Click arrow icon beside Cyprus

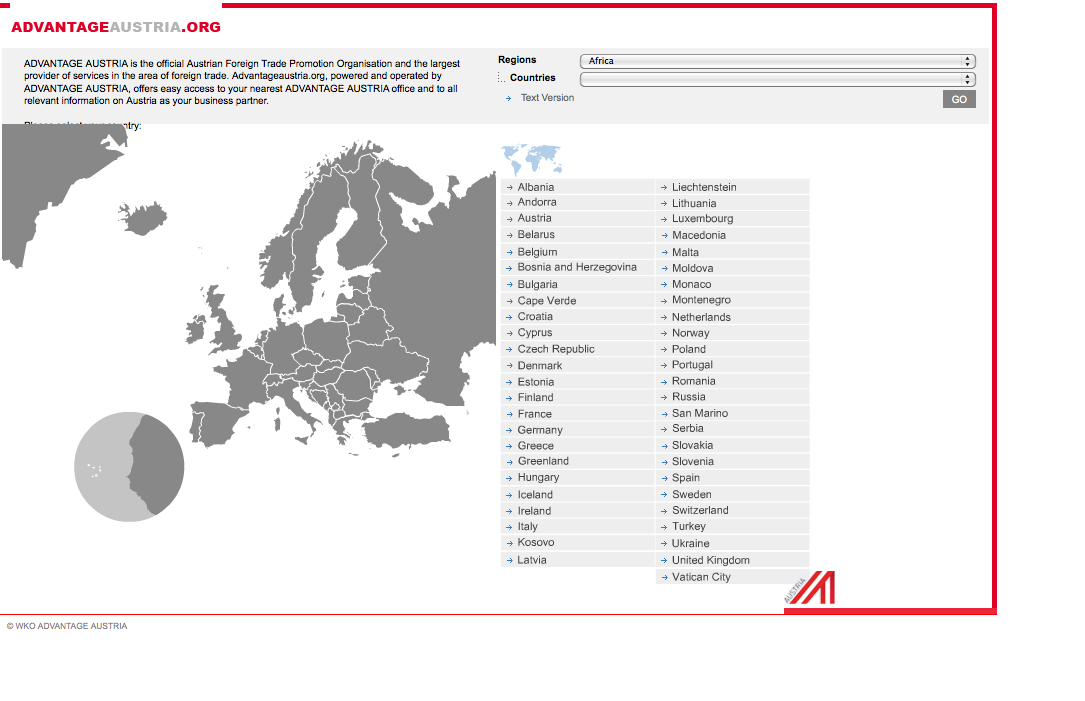509,333
